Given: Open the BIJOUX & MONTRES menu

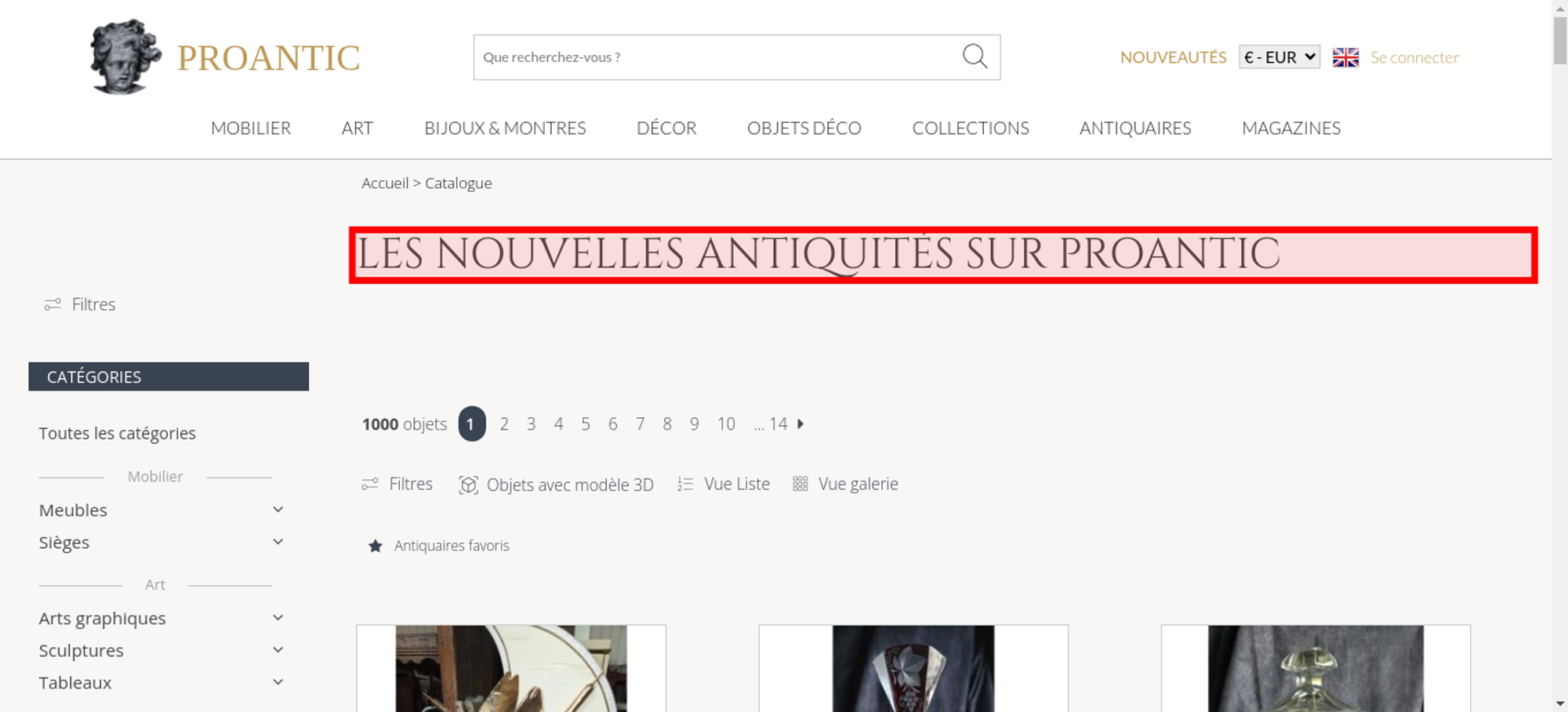Looking at the screenshot, I should 505,128.
